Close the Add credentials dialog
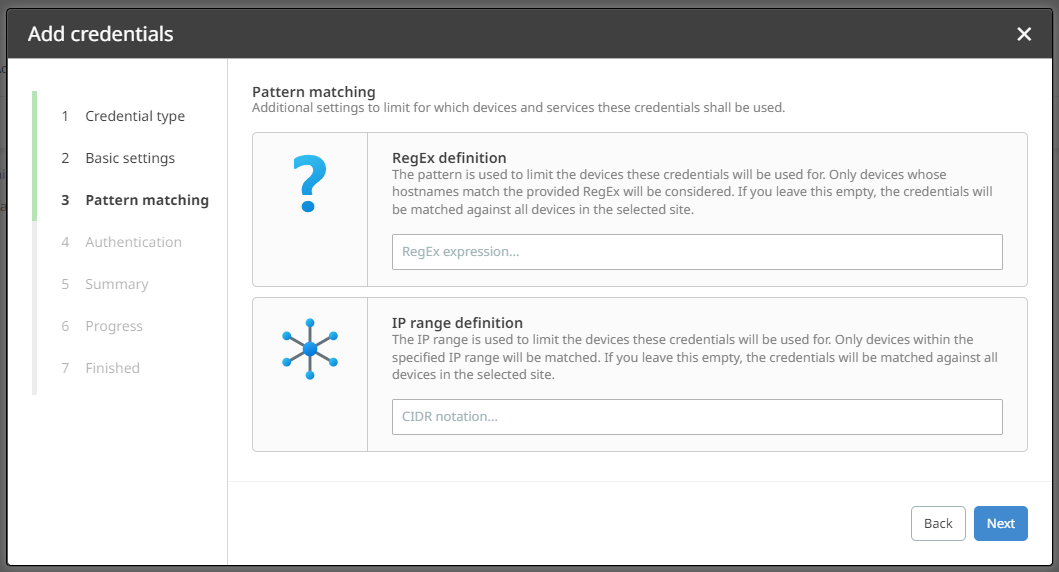 pos(1023,34)
